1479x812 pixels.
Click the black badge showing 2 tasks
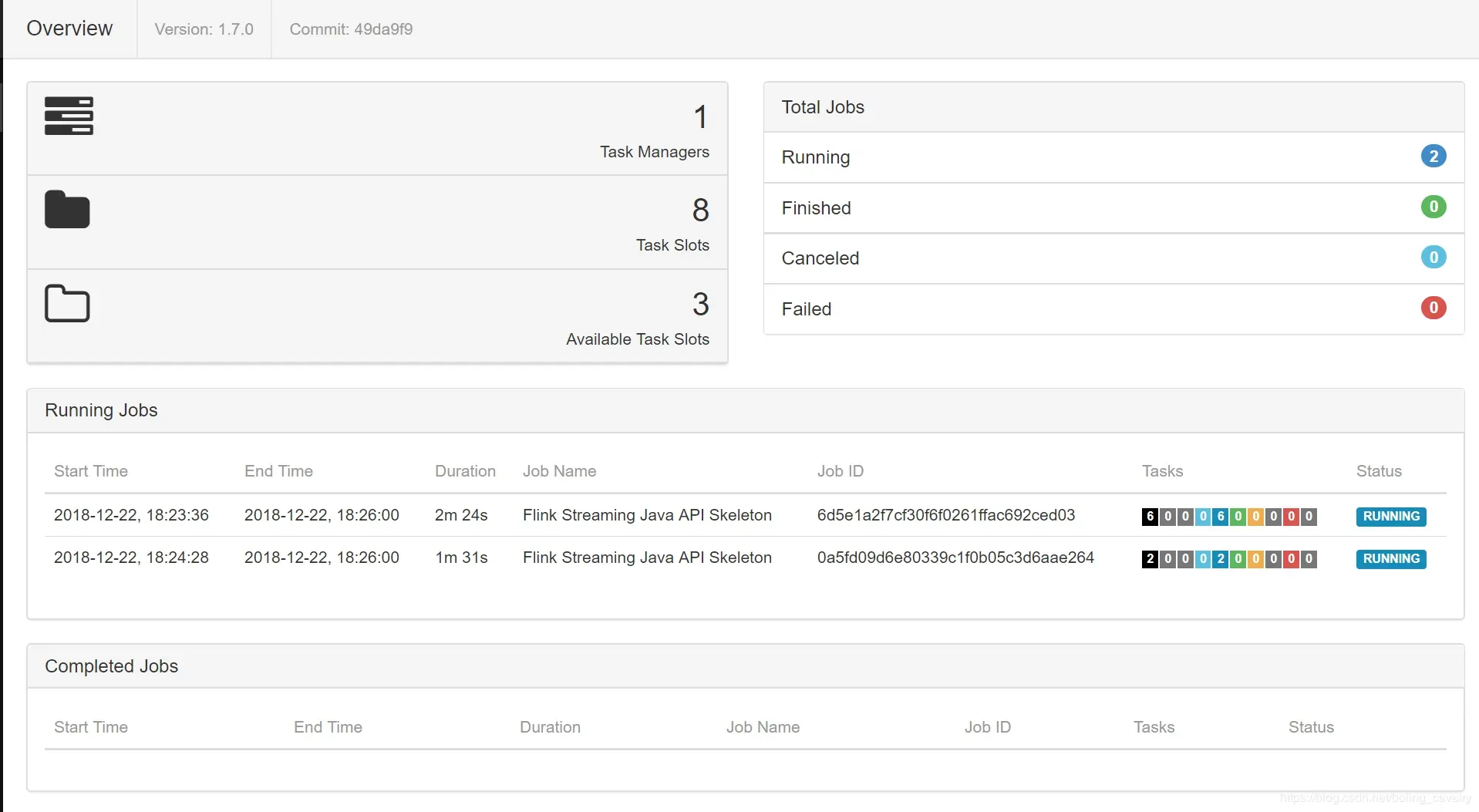tap(1150, 558)
